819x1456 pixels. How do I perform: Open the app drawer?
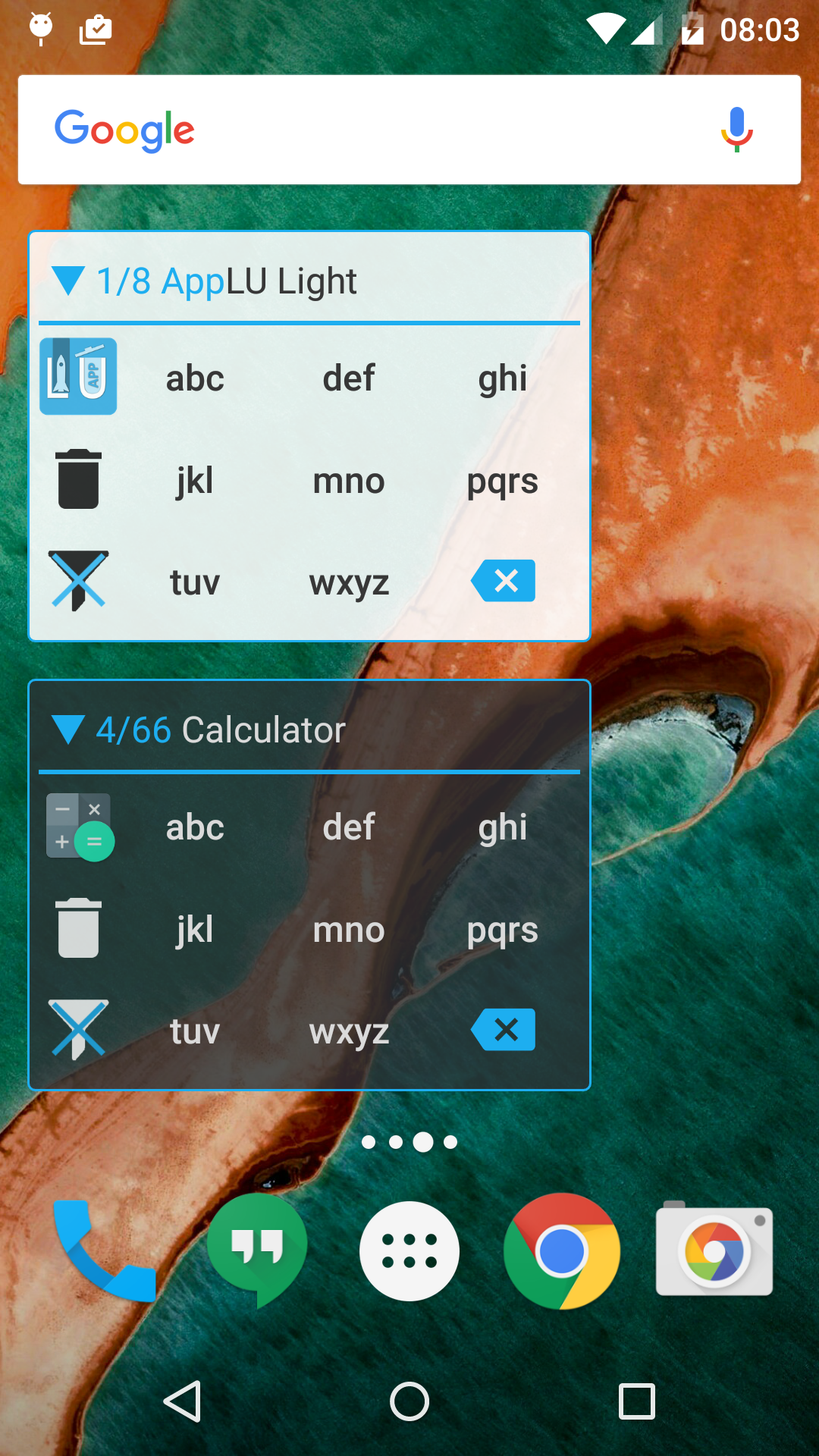point(409,1251)
